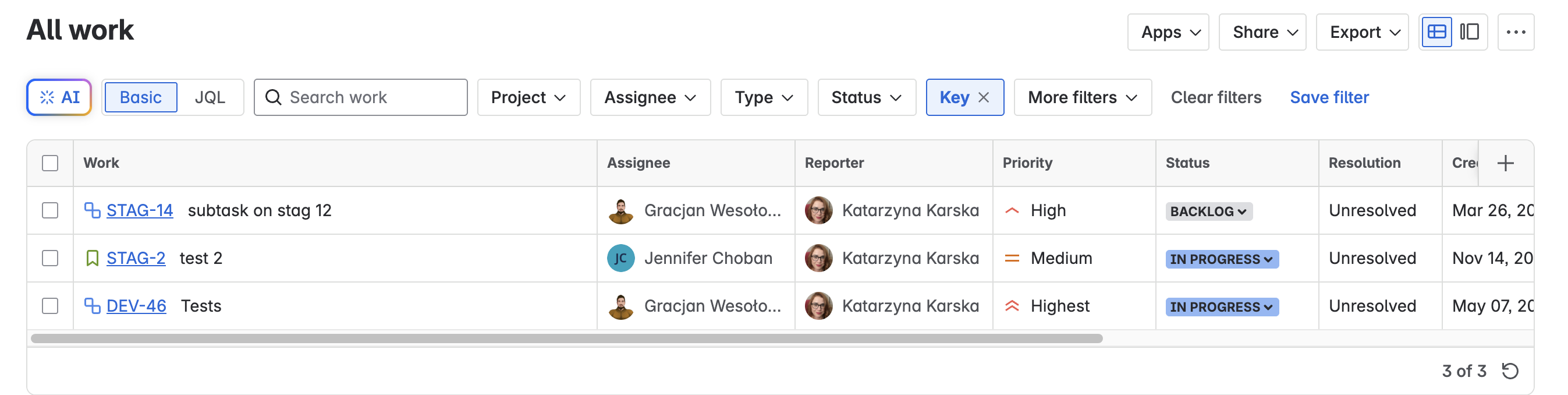Image resolution: width=1568 pixels, height=395 pixels.
Task: Select the Basic search mode
Action: pyautogui.click(x=141, y=97)
